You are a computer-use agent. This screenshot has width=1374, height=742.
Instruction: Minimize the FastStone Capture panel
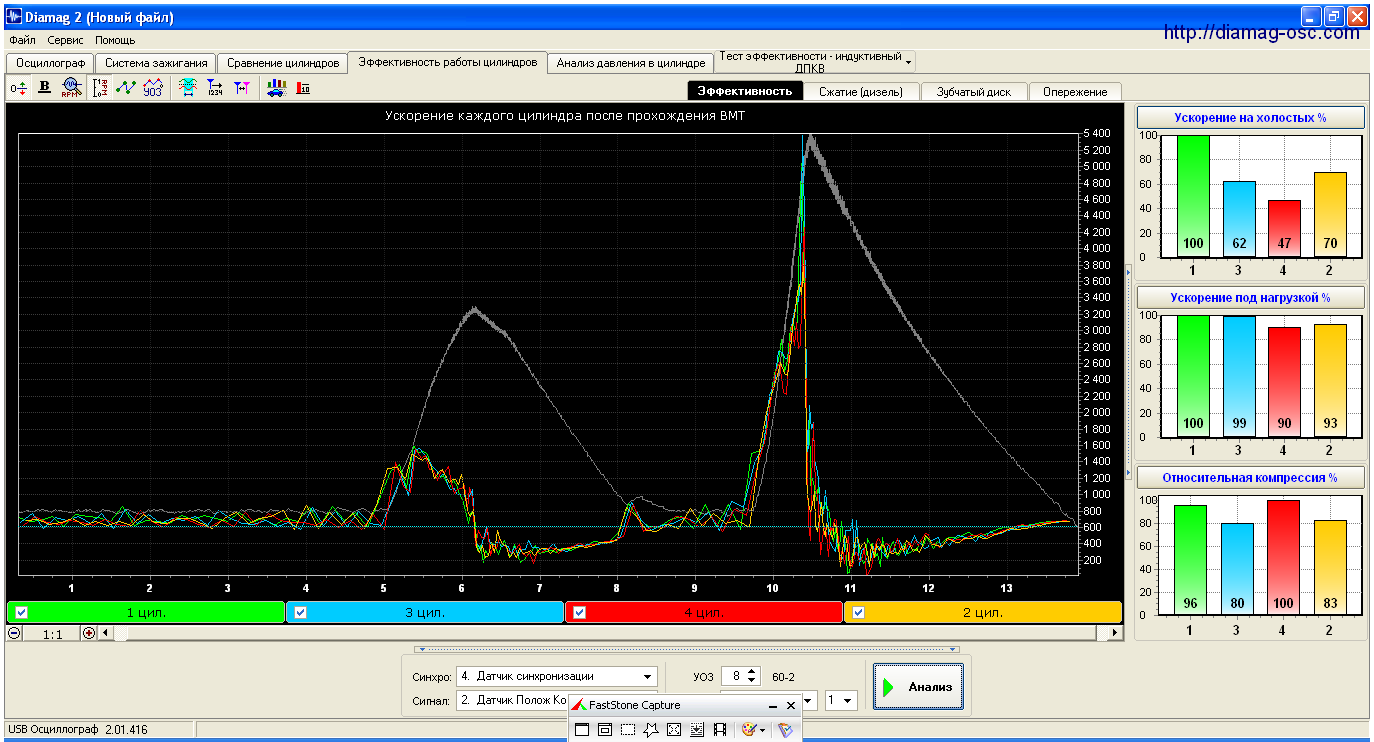click(773, 705)
